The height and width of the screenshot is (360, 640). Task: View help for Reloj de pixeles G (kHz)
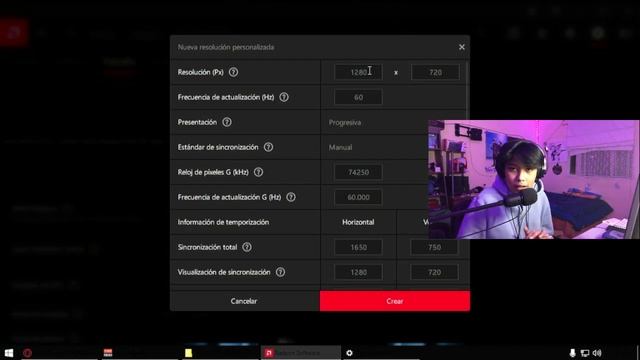[x=258, y=172]
